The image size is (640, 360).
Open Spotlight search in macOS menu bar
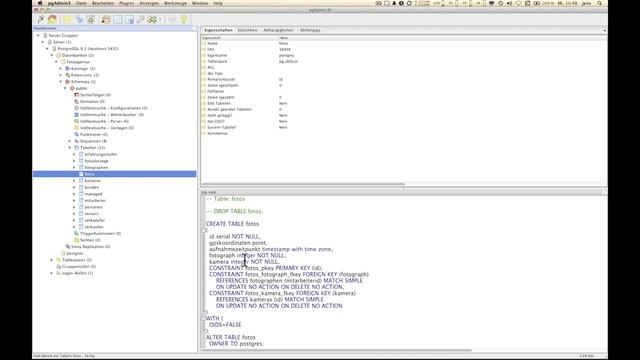600,3
